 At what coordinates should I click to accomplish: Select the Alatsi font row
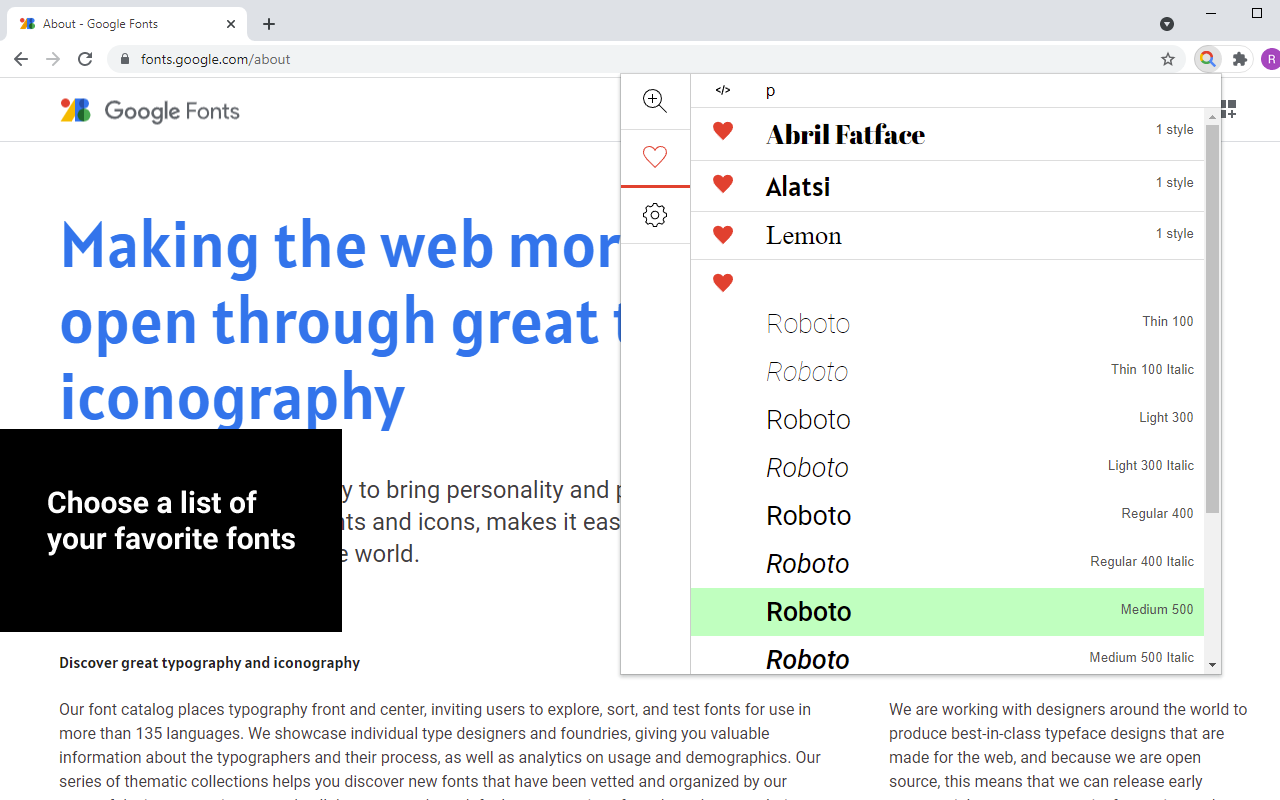[x=947, y=186]
